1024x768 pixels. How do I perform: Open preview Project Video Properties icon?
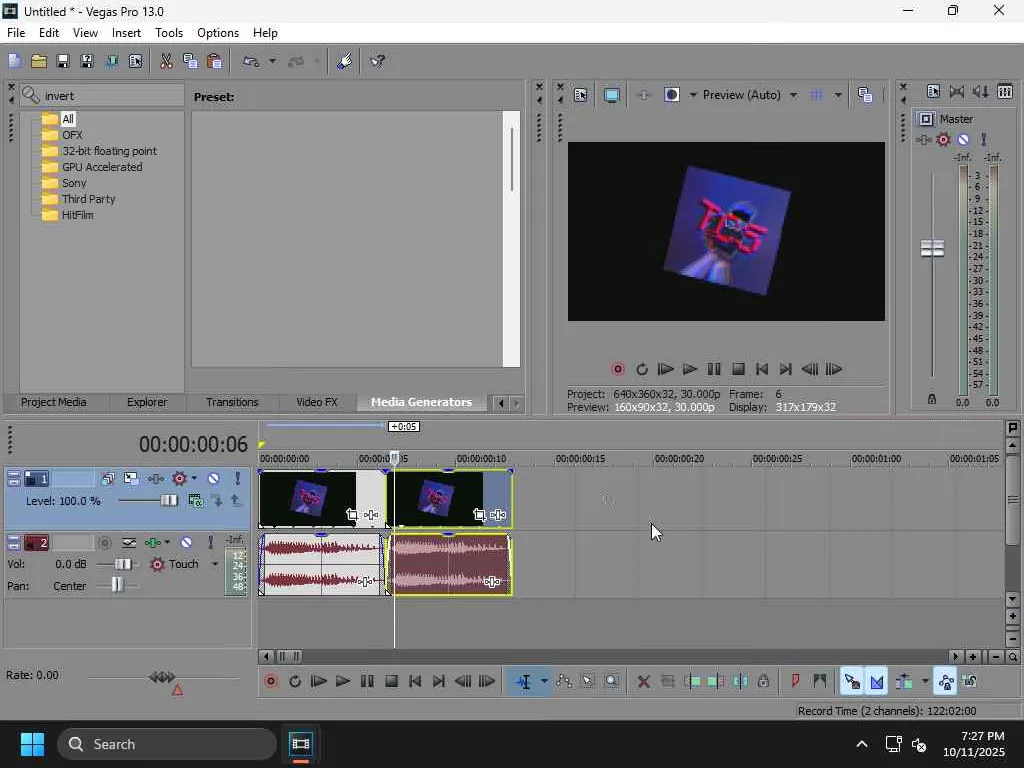581,95
